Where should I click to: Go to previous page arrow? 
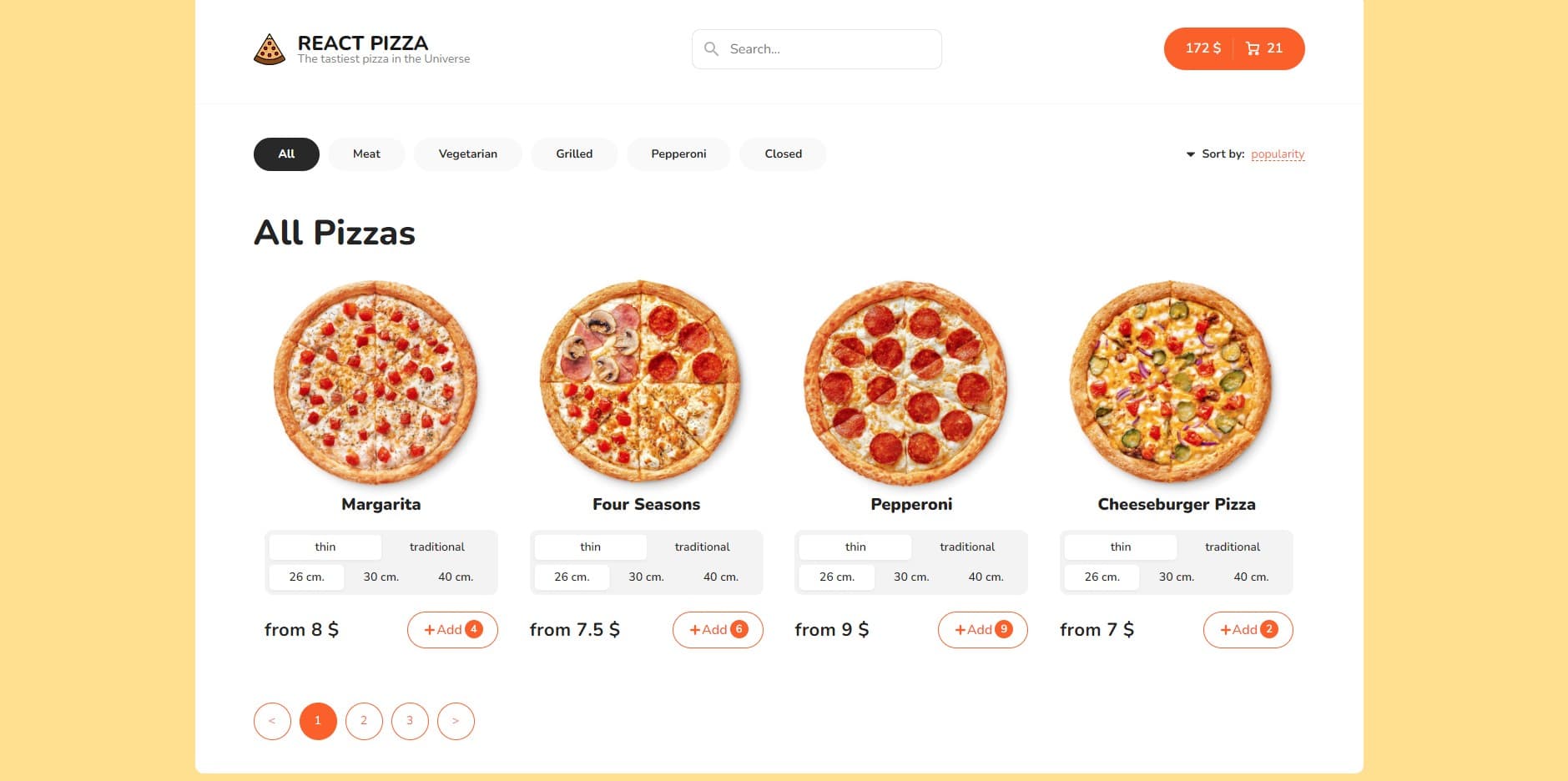pyautogui.click(x=272, y=721)
